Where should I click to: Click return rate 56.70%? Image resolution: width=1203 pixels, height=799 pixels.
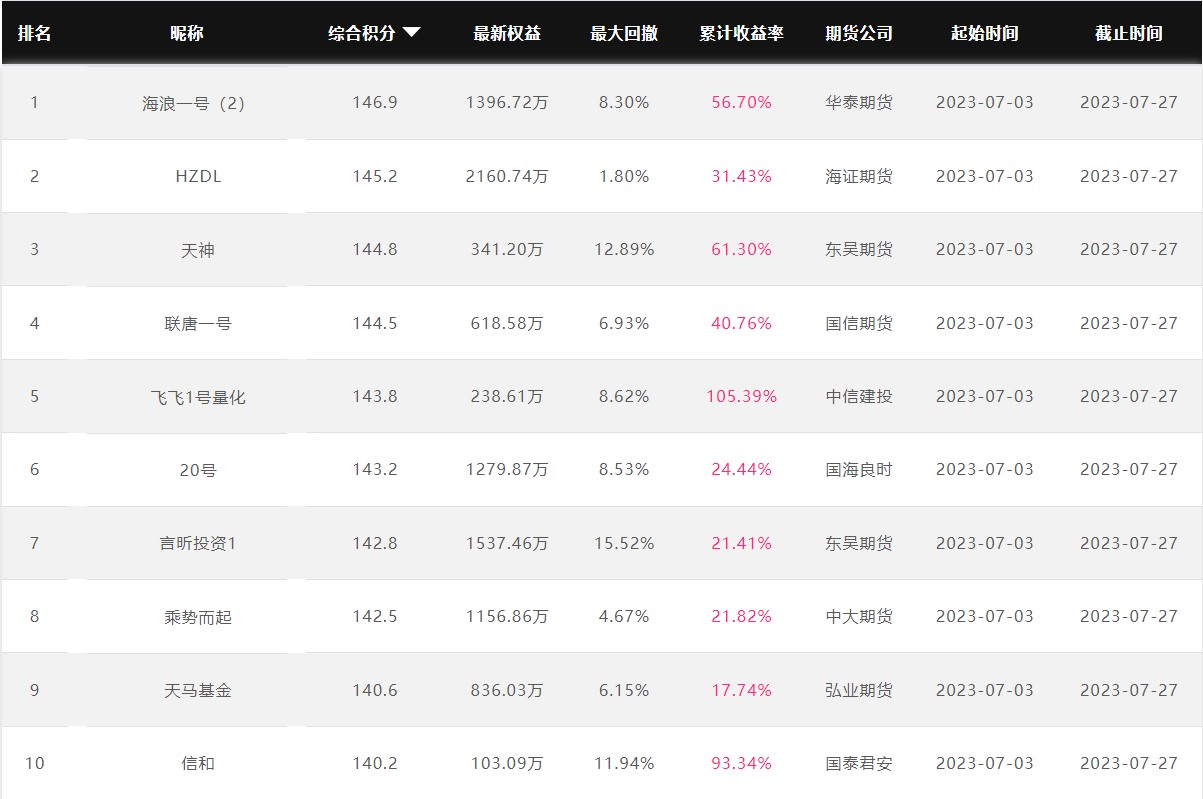coord(742,102)
